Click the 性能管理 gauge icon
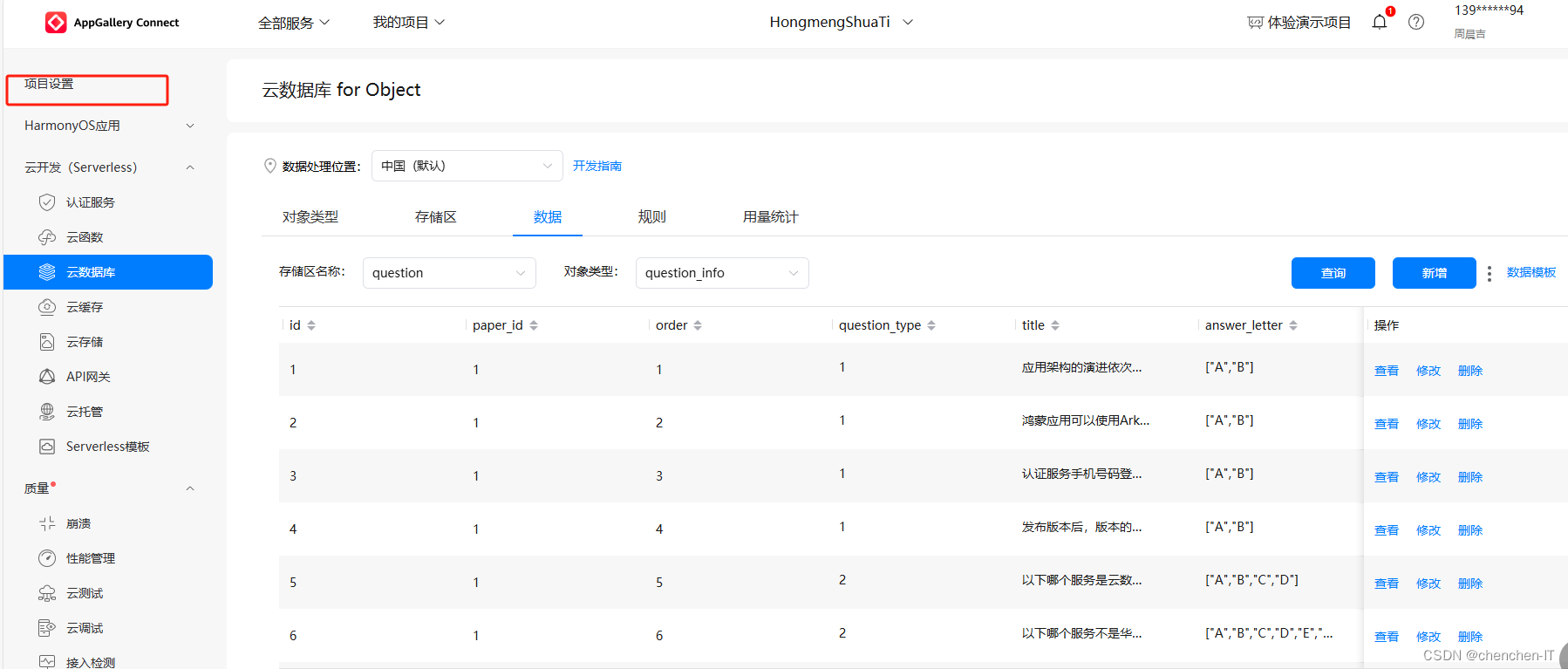This screenshot has height=669, width=1568. (47, 558)
